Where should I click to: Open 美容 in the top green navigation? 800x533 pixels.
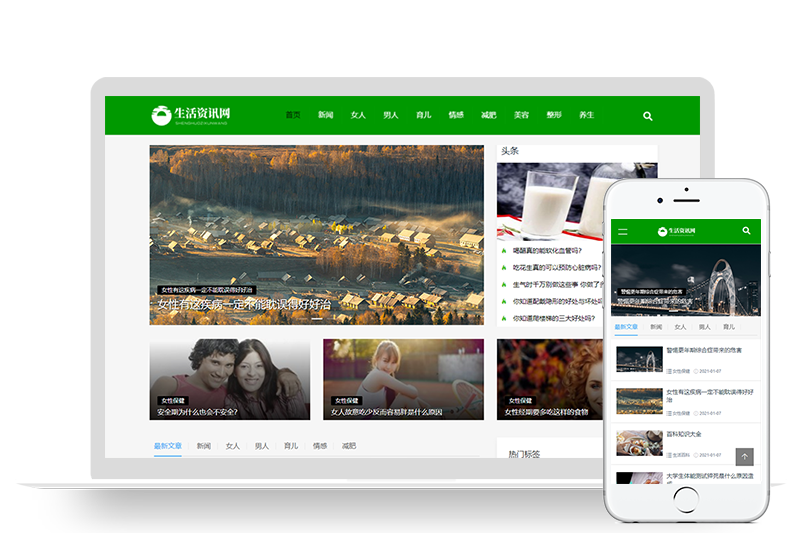(x=521, y=115)
